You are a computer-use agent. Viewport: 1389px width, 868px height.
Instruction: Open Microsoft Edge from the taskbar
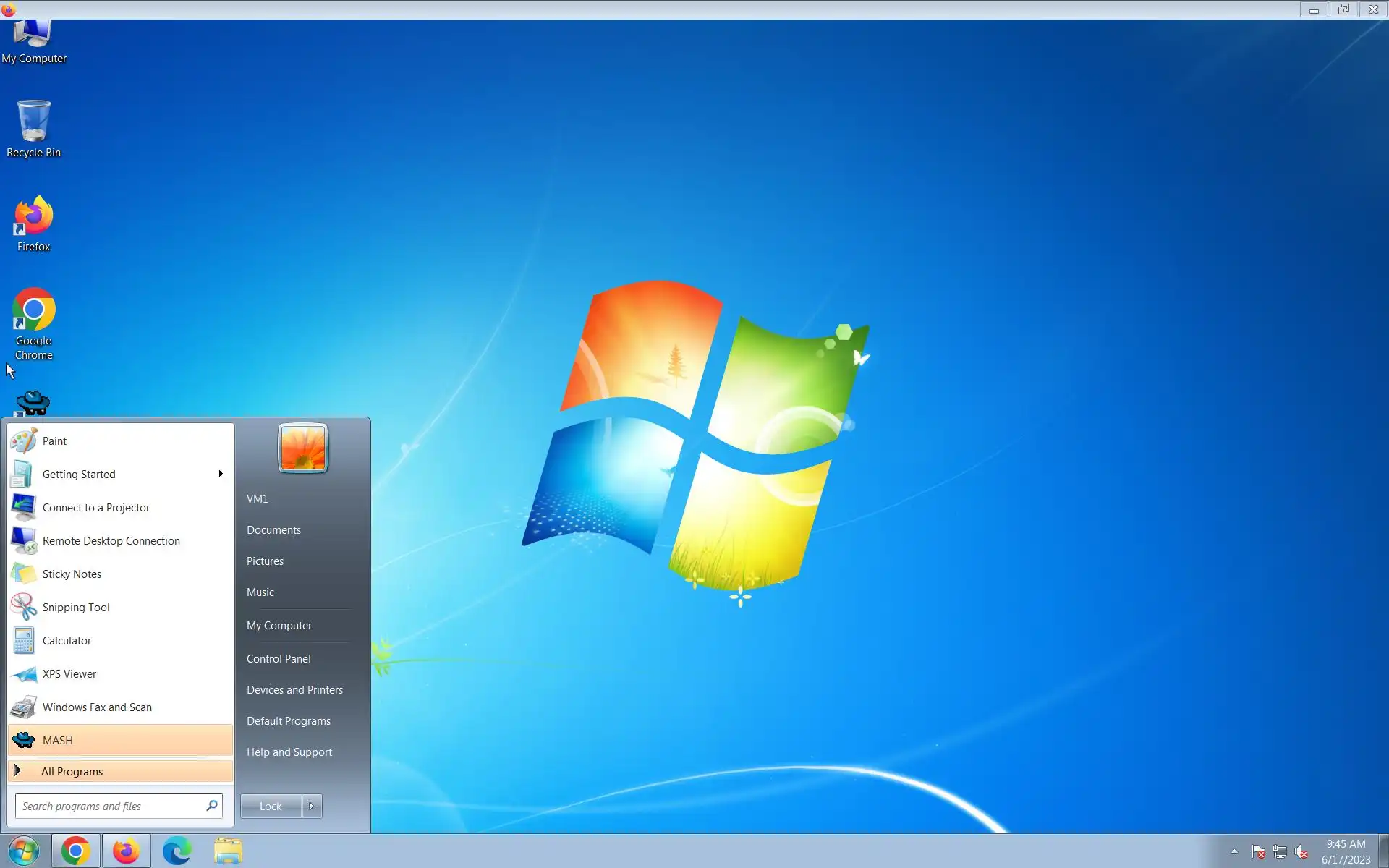177,851
